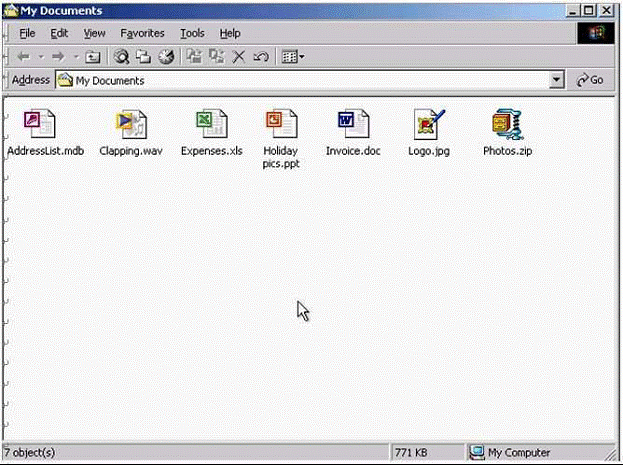The height and width of the screenshot is (465, 623).
Task: Expand the Address bar dropdown arrow
Action: (557, 80)
